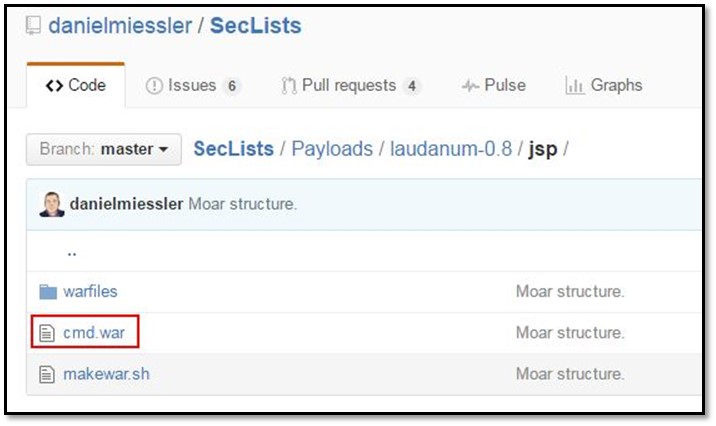Go up to parent directory (..)
The width and height of the screenshot is (716, 426).
pyautogui.click(x=72, y=252)
